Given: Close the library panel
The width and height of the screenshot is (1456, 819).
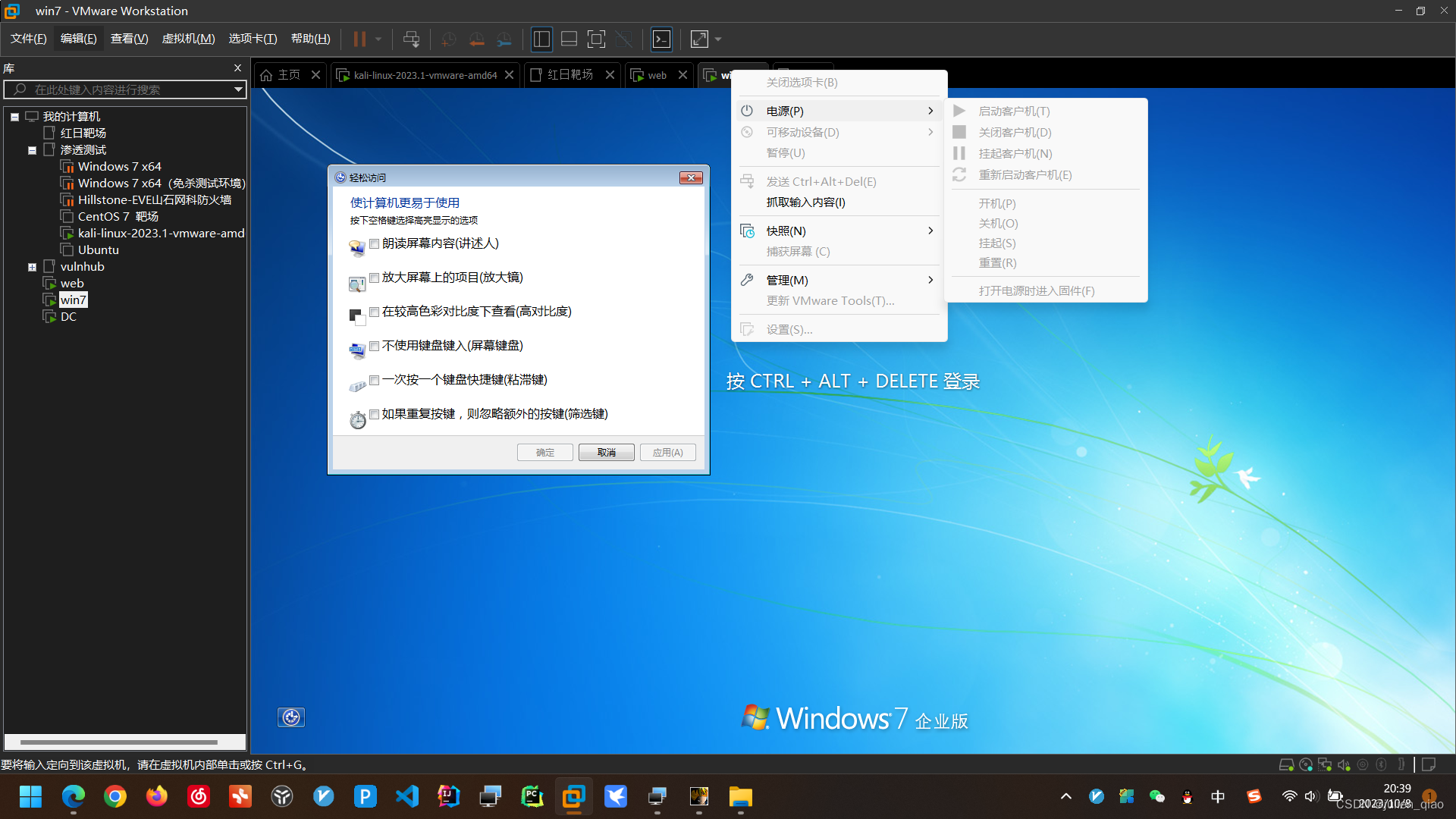Looking at the screenshot, I should (237, 68).
